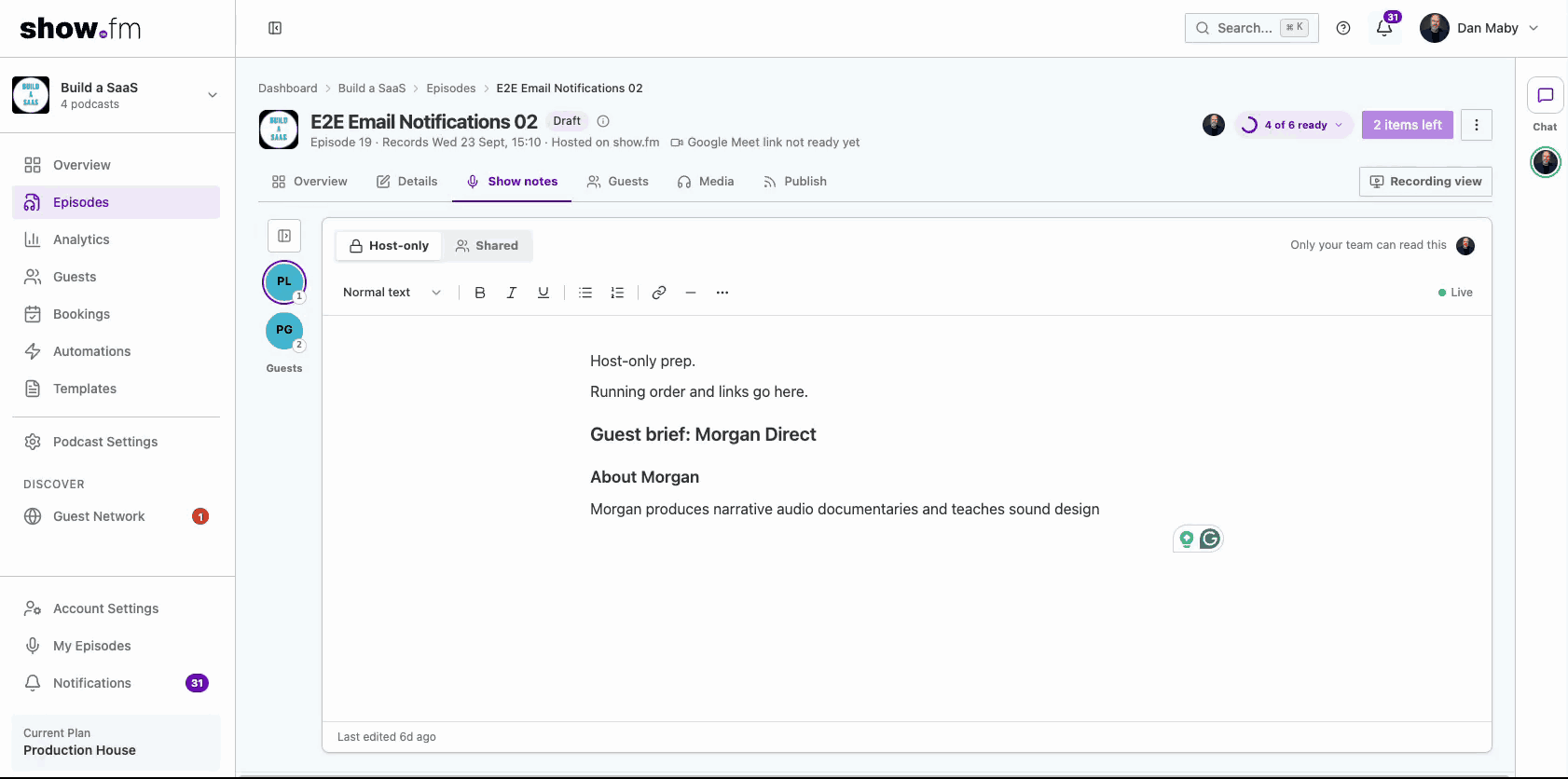This screenshot has width=1568, height=779.
Task: Open the notifications bell in header
Action: [1384, 28]
